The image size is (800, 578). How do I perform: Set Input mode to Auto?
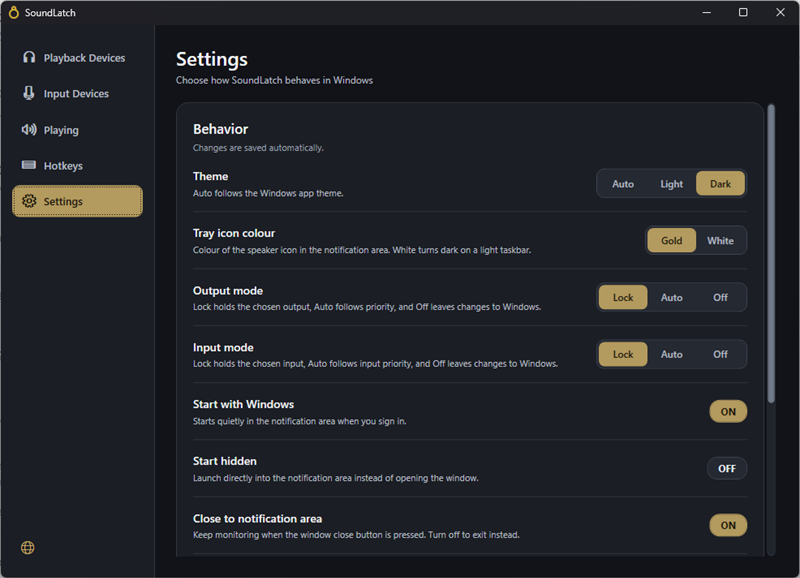point(671,354)
